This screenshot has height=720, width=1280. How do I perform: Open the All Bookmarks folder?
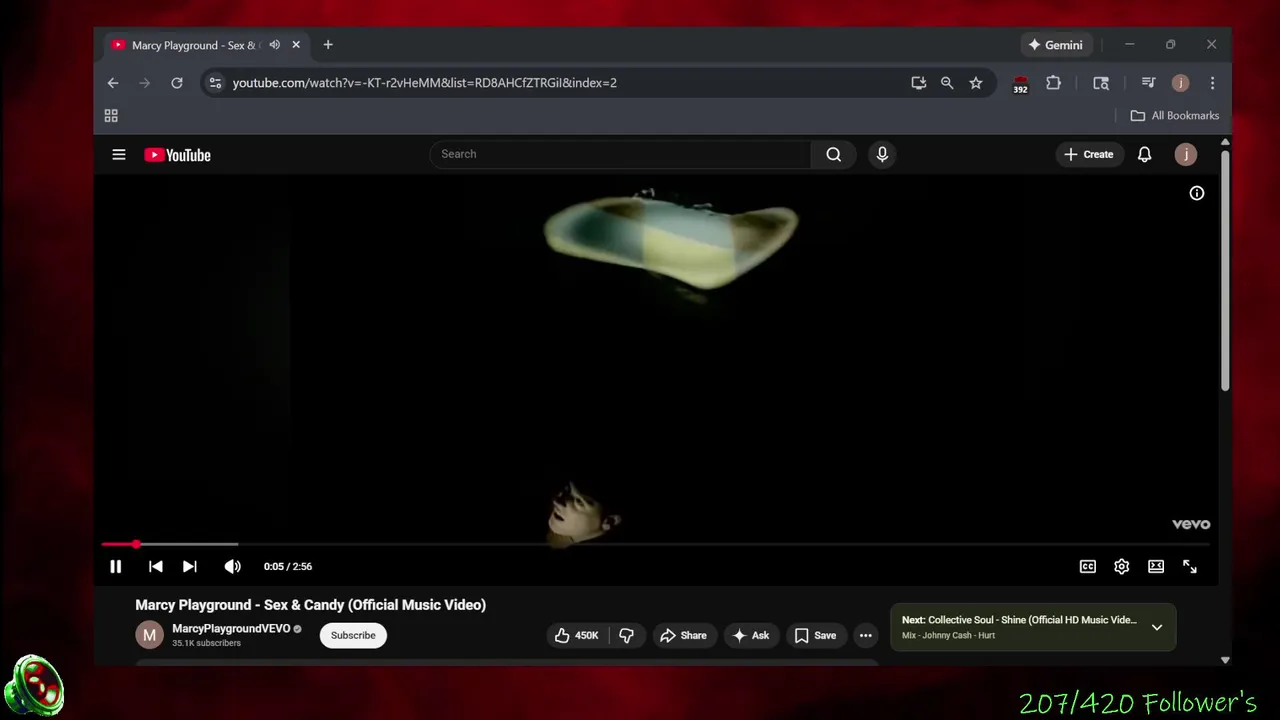1175,116
